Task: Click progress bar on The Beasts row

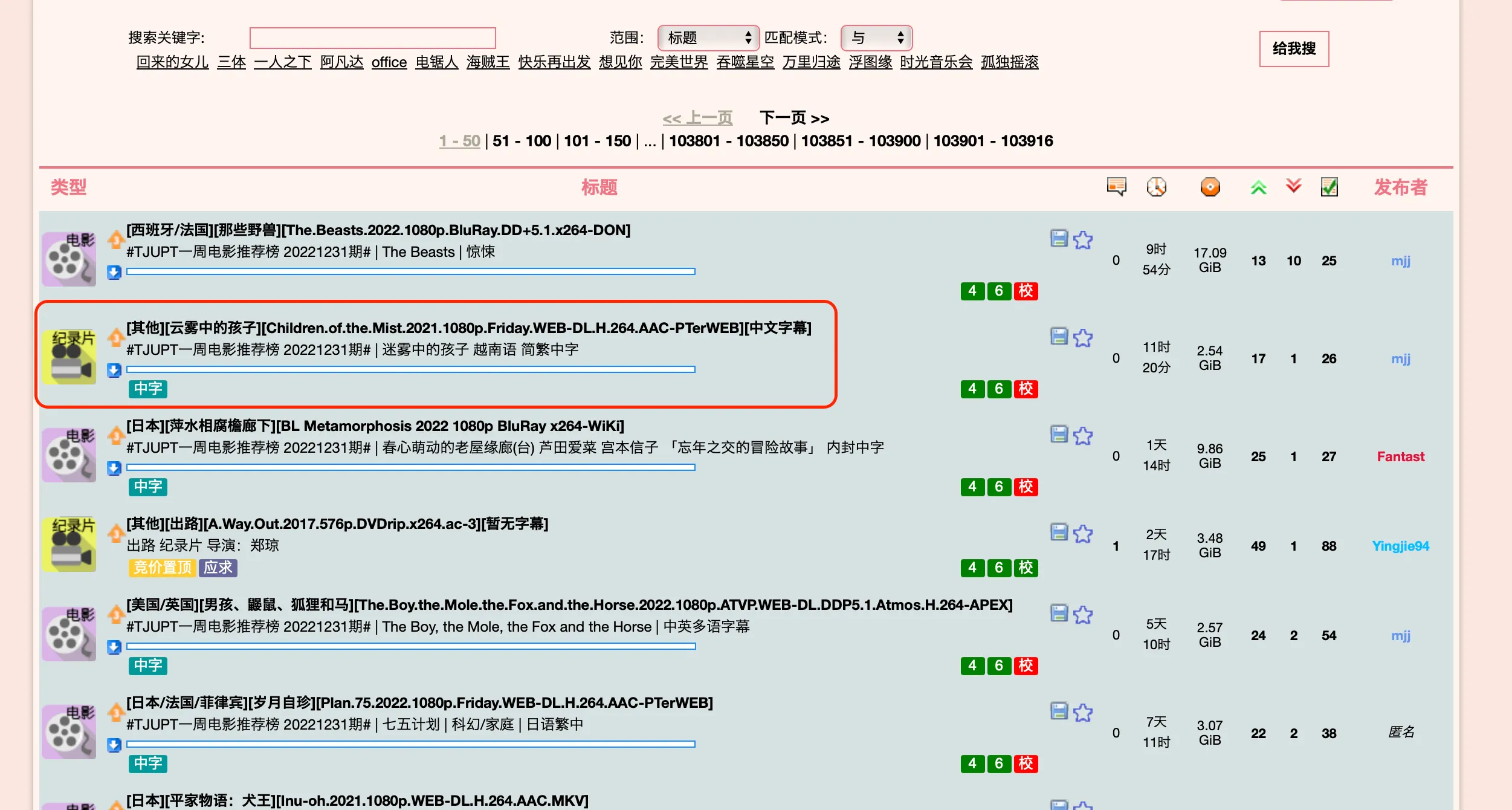Action: 411,271
